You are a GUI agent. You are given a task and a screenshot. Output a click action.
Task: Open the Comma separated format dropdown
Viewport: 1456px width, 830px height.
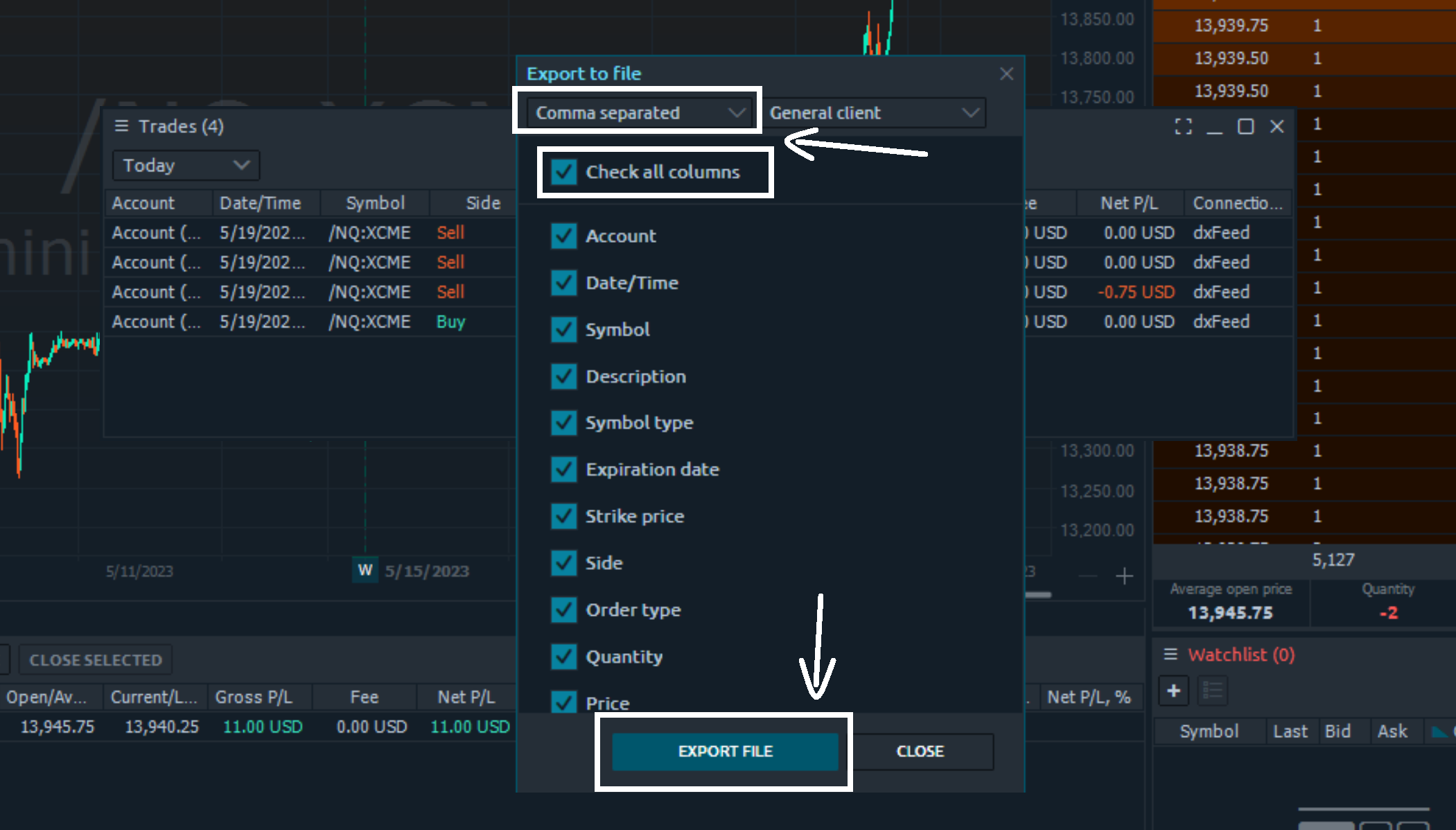pos(640,112)
